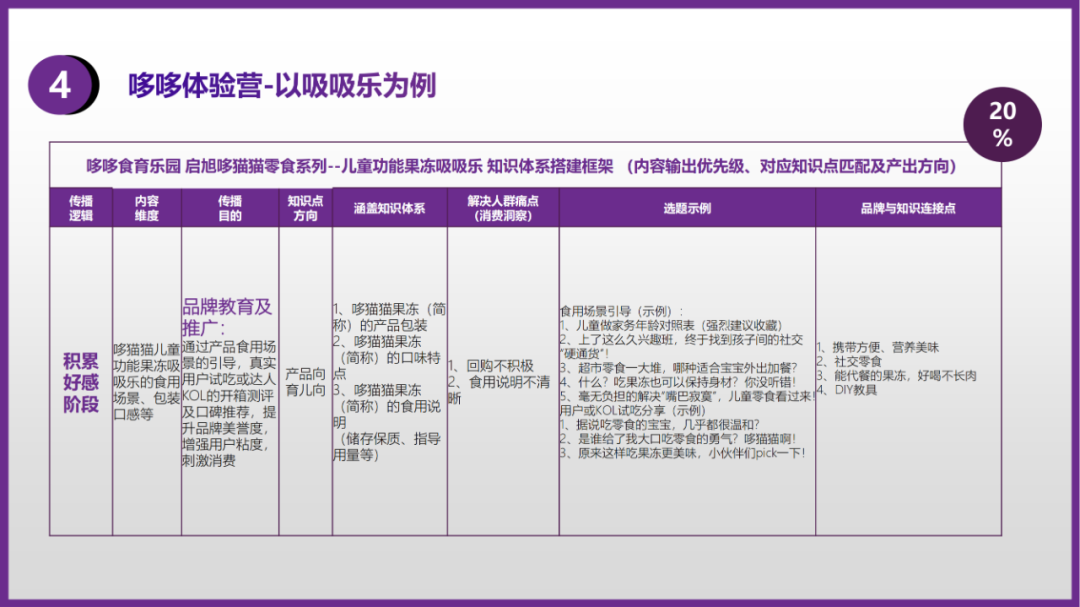
Task: Click the purple number 4 badge
Action: pyautogui.click(x=61, y=85)
